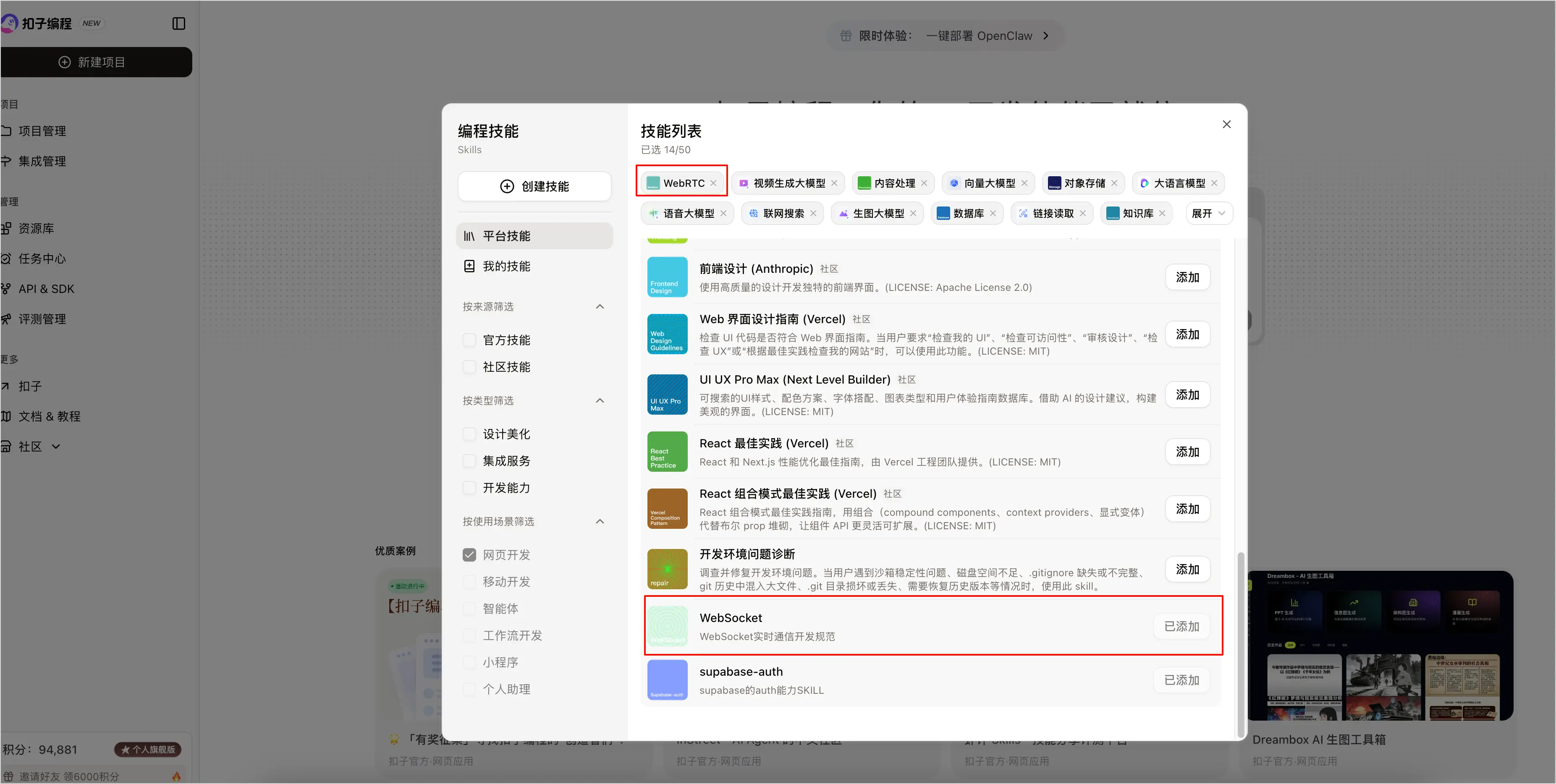Collapse the 按使用场景筛选 section

(x=600, y=521)
